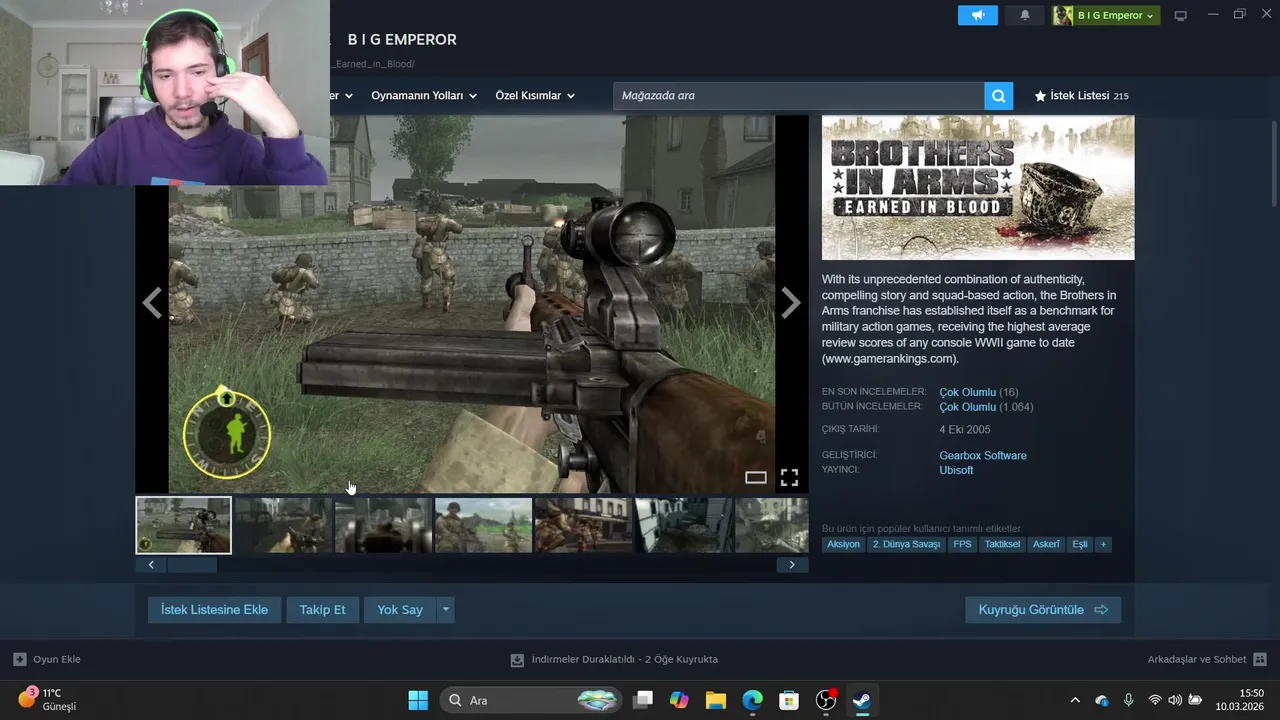Click Windows taskbar Ara search box
The width and height of the screenshot is (1280, 720).
[x=531, y=700]
